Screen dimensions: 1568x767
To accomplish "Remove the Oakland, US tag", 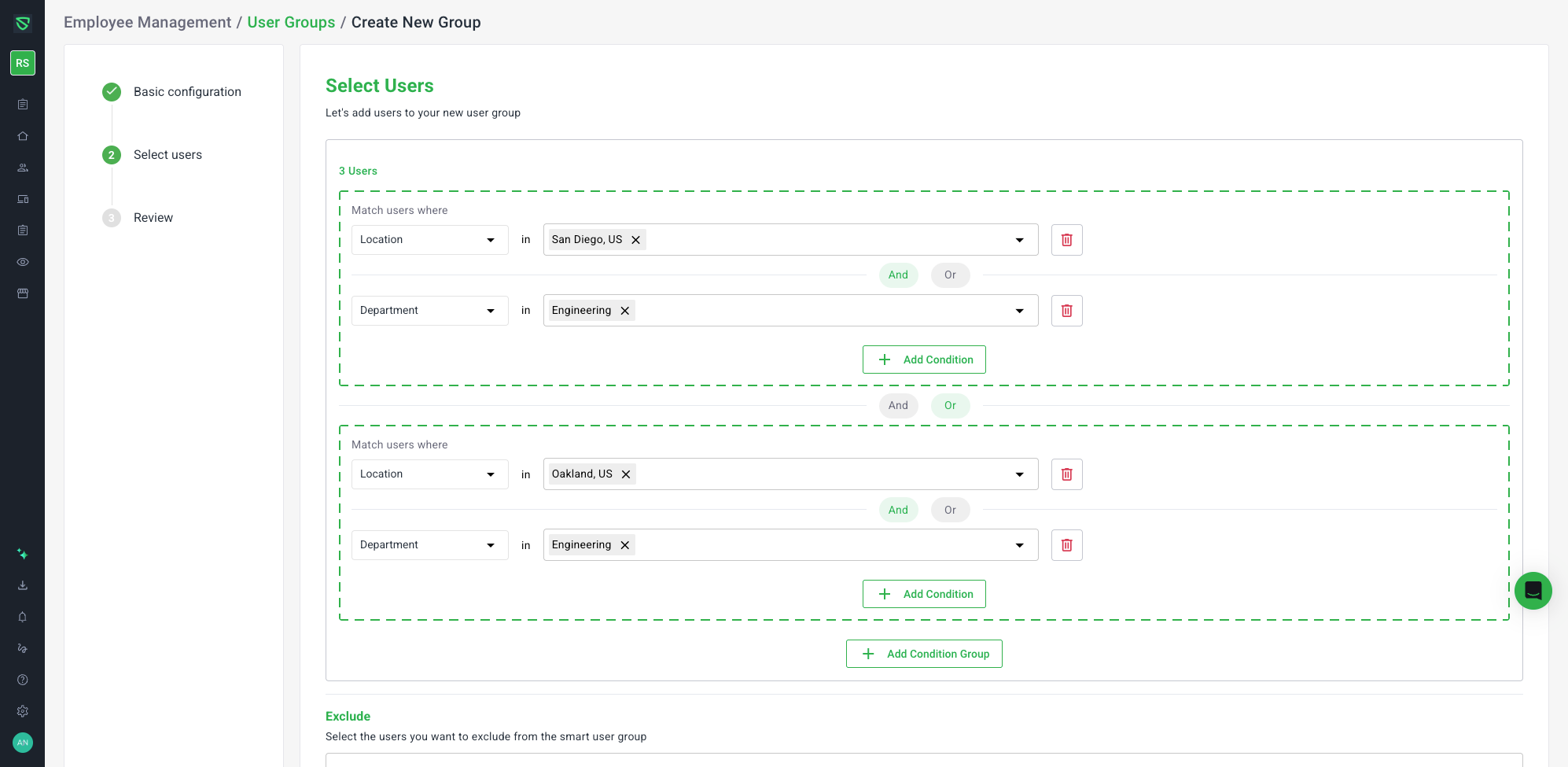I will tap(626, 474).
